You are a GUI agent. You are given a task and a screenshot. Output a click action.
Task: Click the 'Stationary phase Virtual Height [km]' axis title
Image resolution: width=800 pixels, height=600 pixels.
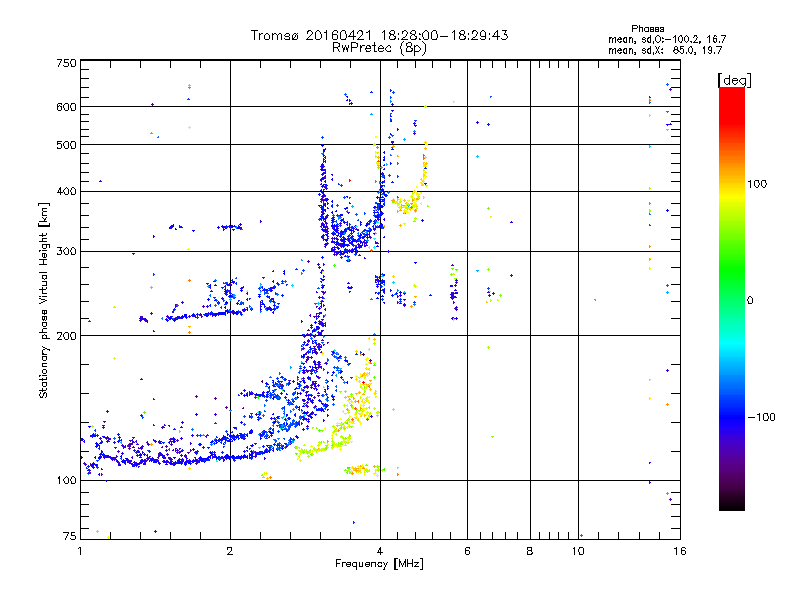[43, 300]
